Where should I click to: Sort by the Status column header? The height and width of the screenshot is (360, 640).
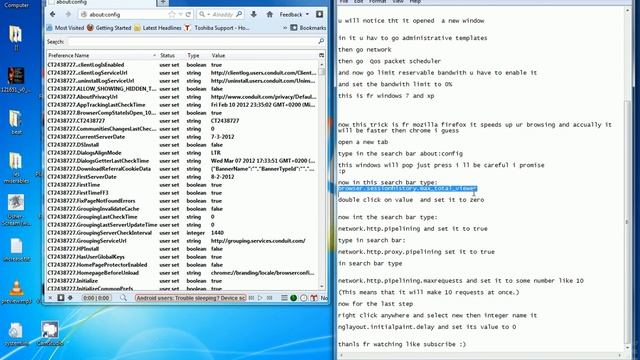tap(171, 55)
